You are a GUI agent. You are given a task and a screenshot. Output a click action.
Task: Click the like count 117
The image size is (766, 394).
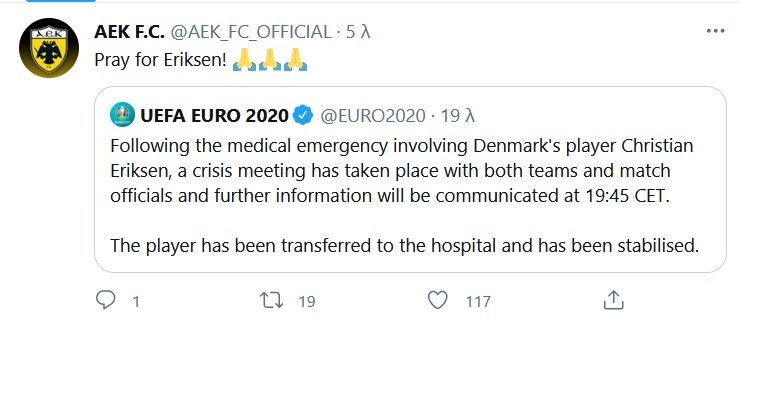478,302
